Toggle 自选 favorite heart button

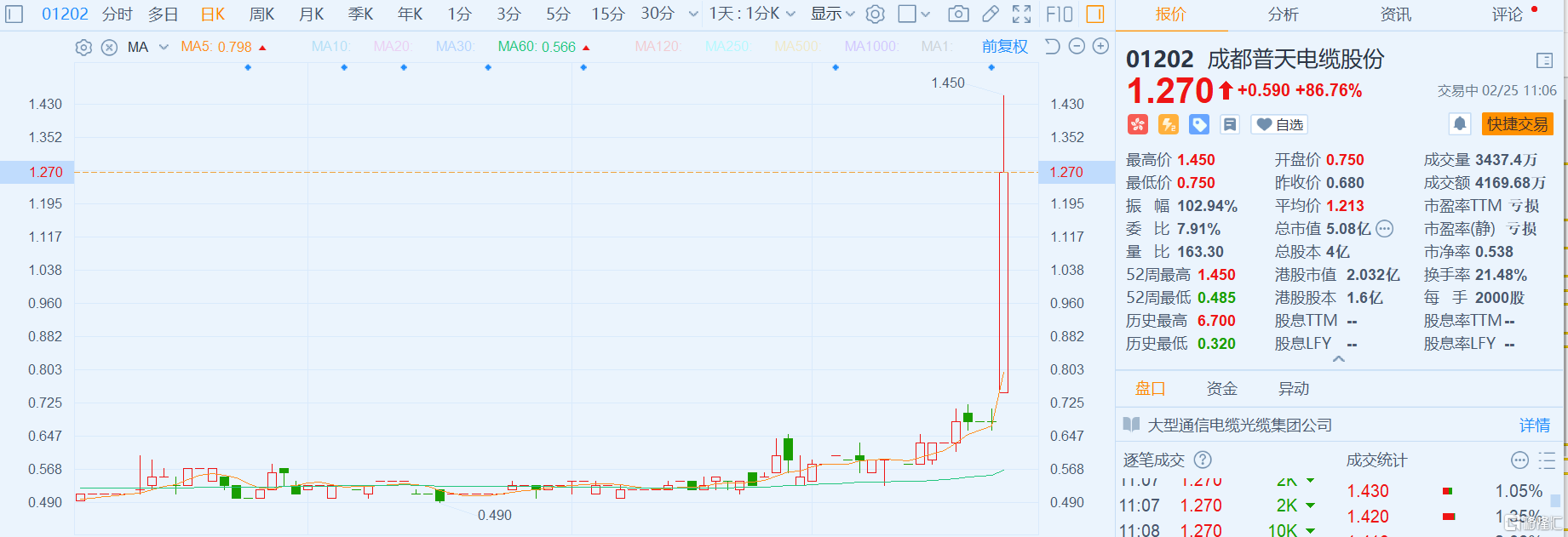click(x=1279, y=125)
